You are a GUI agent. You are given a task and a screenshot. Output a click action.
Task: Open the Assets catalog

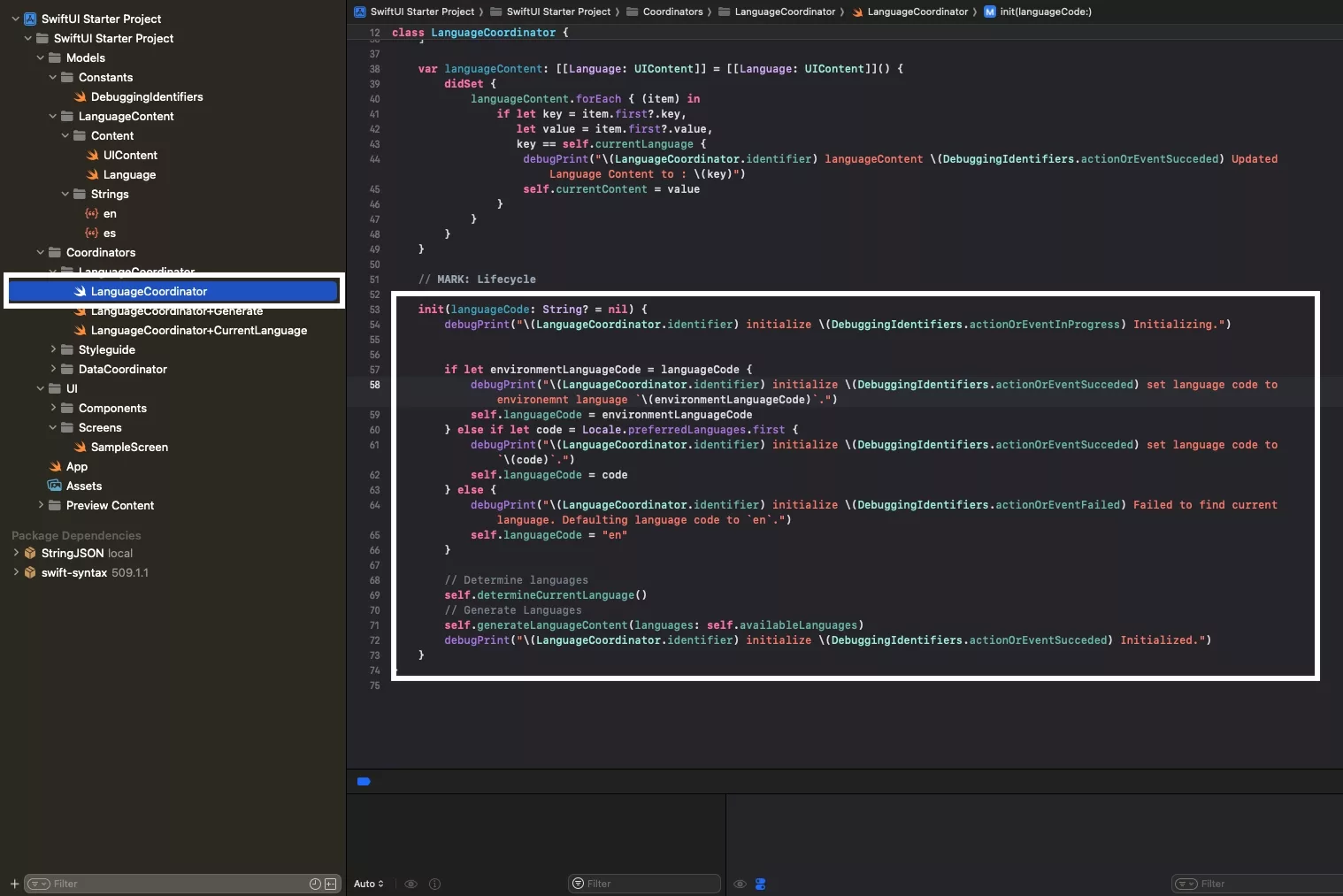(84, 486)
